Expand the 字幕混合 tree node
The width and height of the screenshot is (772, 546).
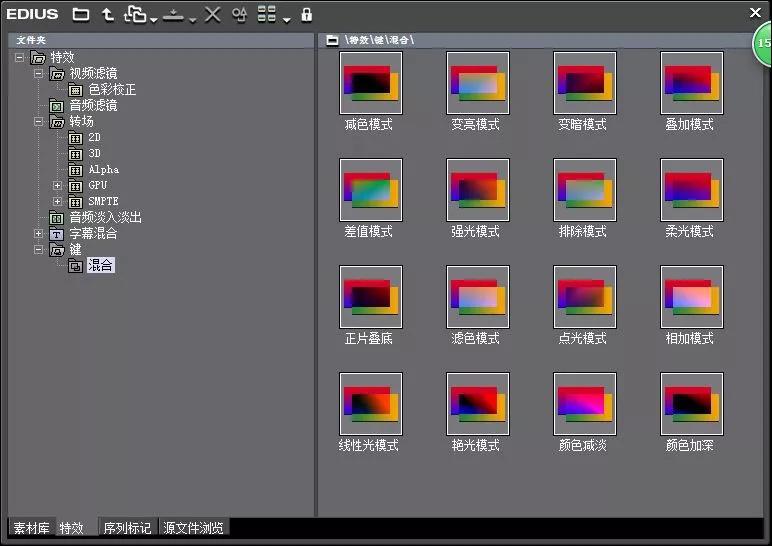[39, 234]
